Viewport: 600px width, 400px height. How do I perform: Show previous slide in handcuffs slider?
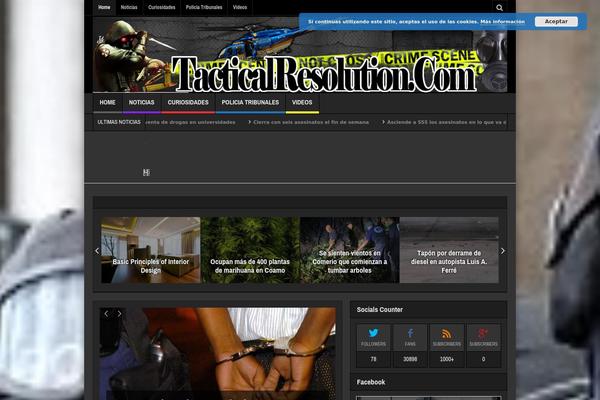pos(106,314)
